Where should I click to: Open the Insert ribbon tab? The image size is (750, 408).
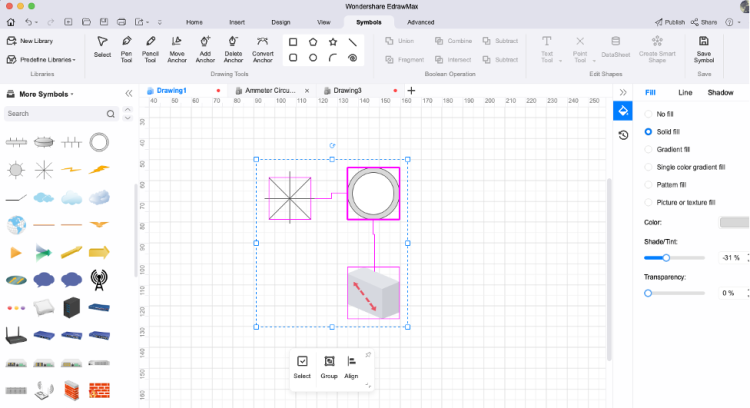point(237,22)
